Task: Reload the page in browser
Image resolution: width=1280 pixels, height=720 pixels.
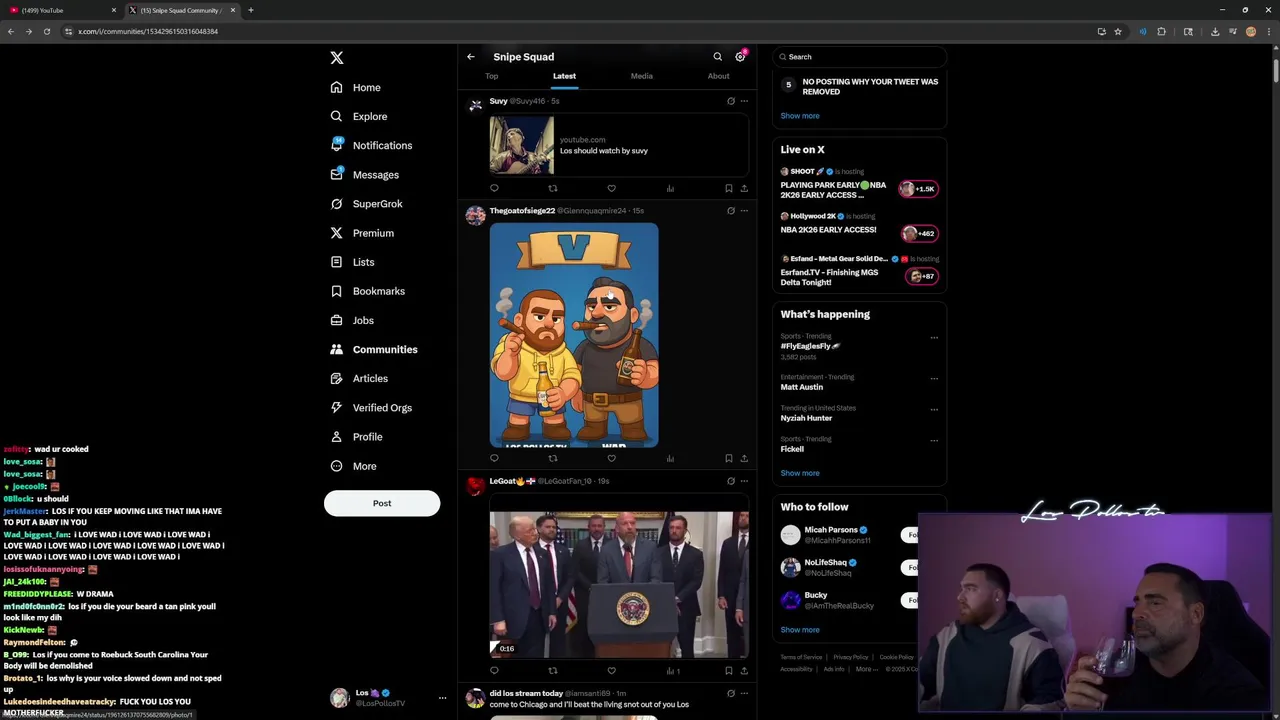Action: 46,31
